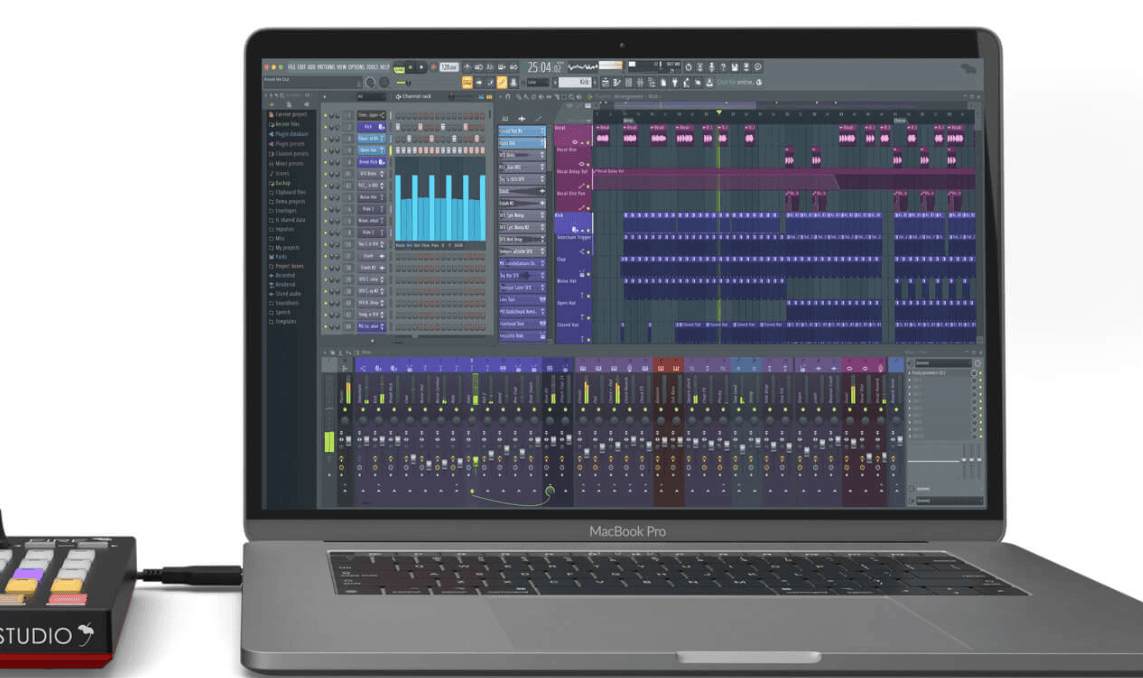Open the FILE menu
1143x678 pixels.
(292, 67)
